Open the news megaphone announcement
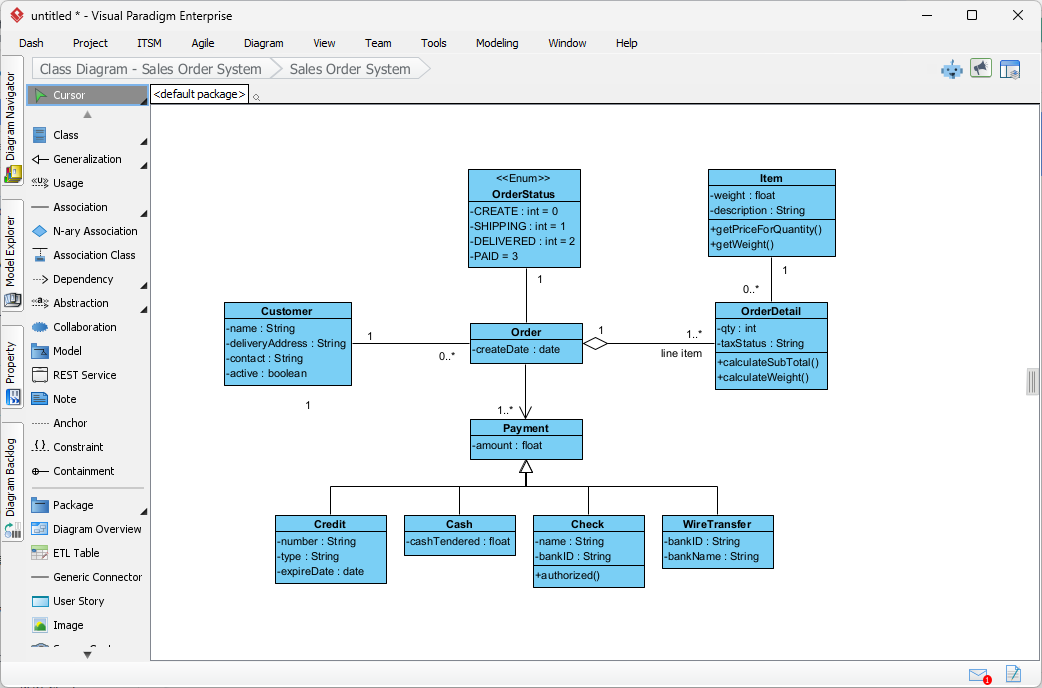This screenshot has width=1042, height=688. point(981,68)
